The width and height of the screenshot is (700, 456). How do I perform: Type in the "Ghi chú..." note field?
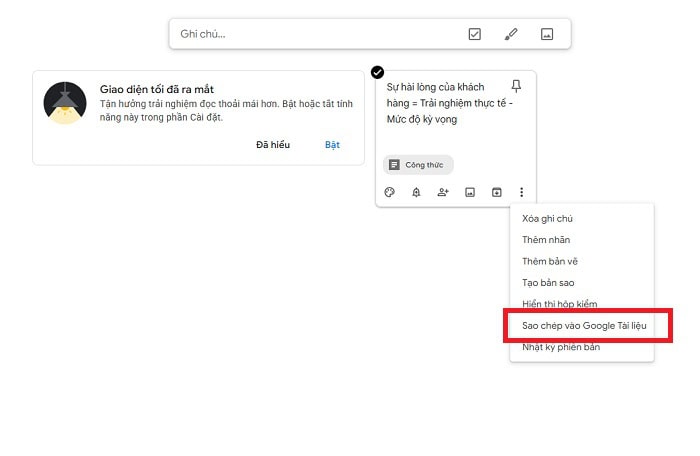[x=310, y=34]
